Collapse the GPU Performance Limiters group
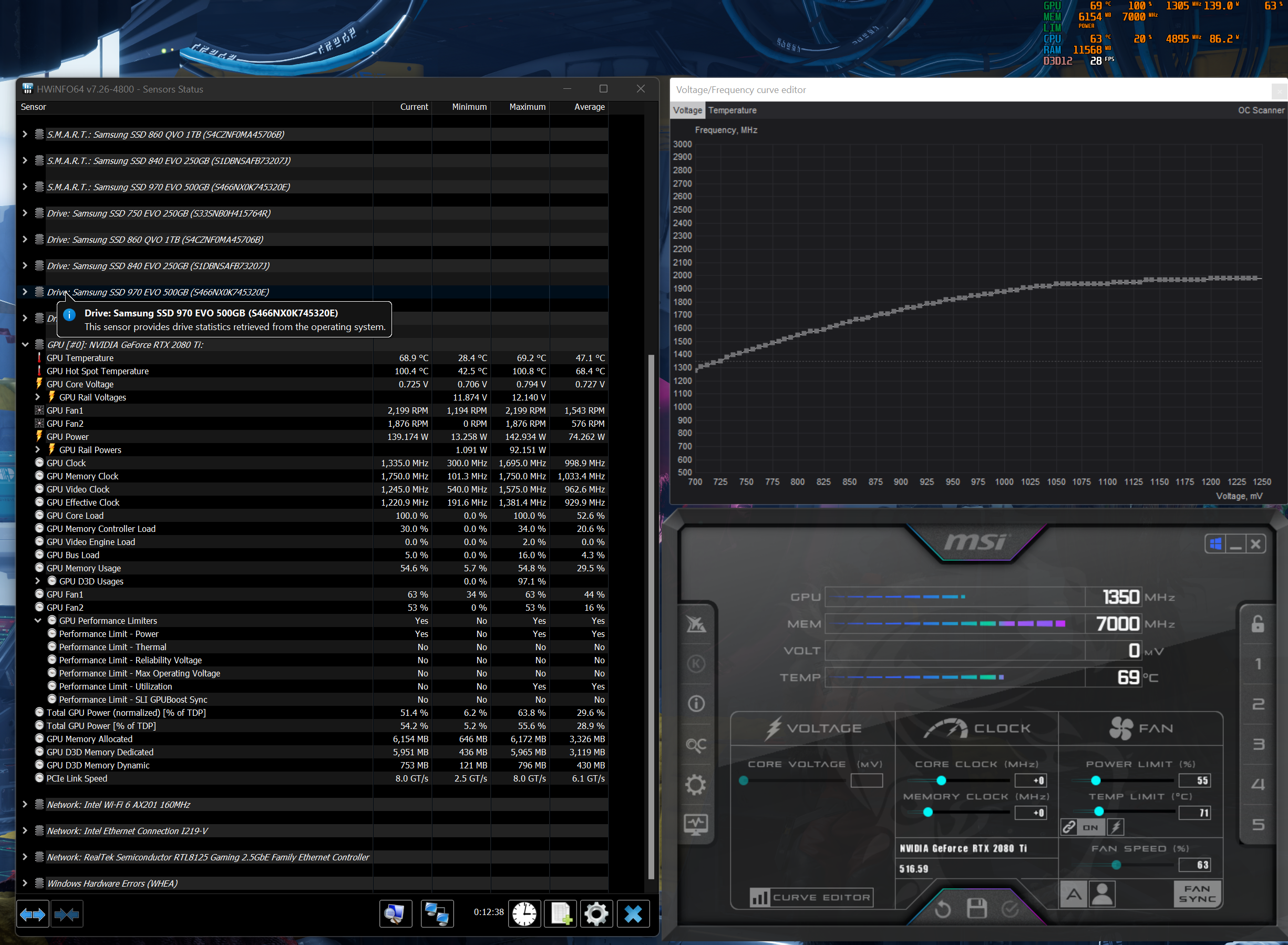 [38, 621]
